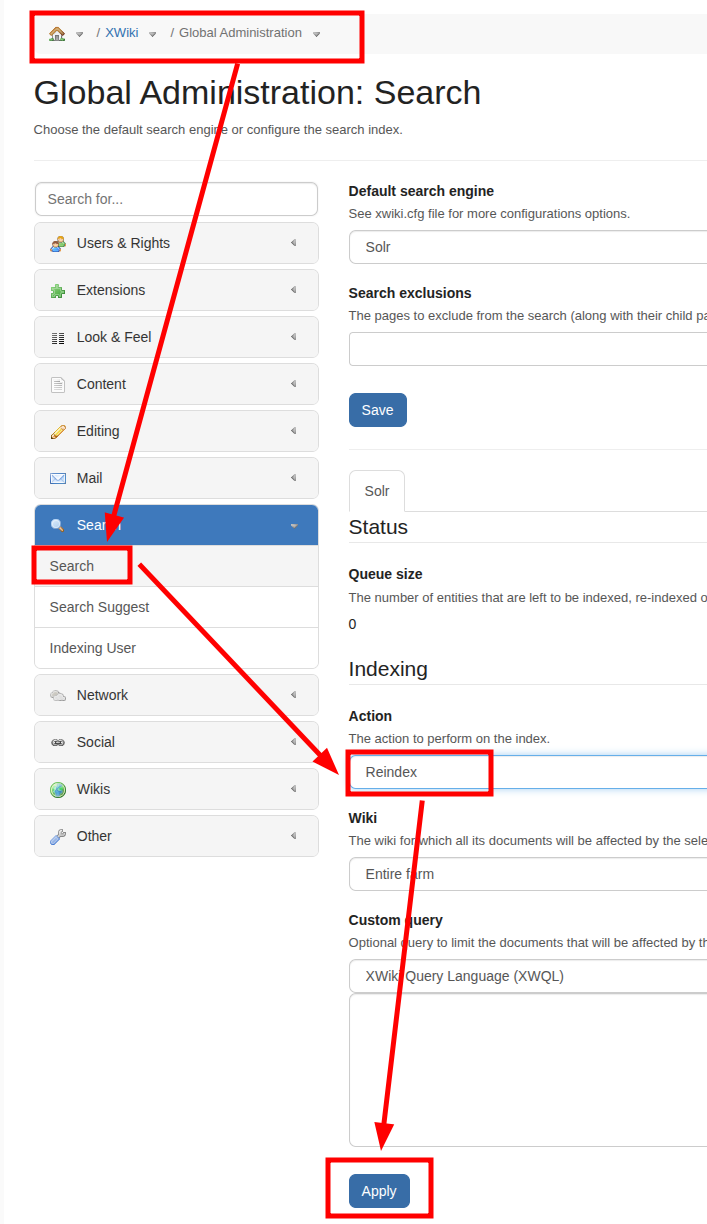The height and width of the screenshot is (1224, 707).
Task: Click the Content page icon
Action: 58,385
